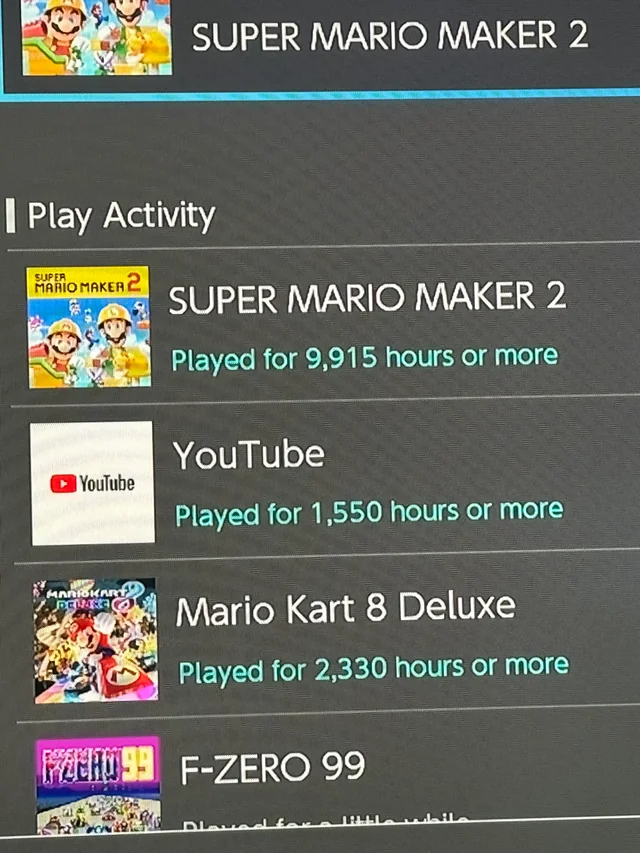Image resolution: width=640 pixels, height=853 pixels.
Task: Open the Super Mario Maker 2 artwork at top
Action: [97, 36]
